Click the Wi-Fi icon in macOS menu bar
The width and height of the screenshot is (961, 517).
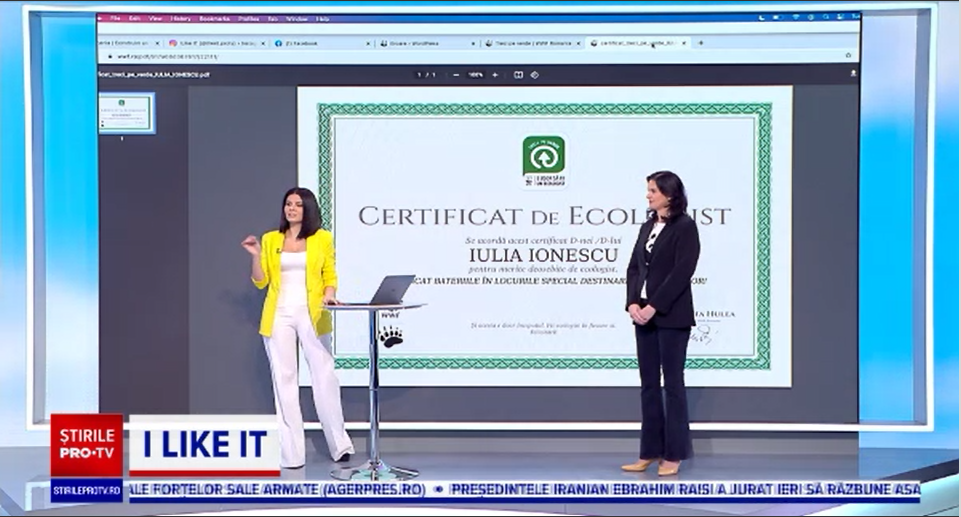796,17
